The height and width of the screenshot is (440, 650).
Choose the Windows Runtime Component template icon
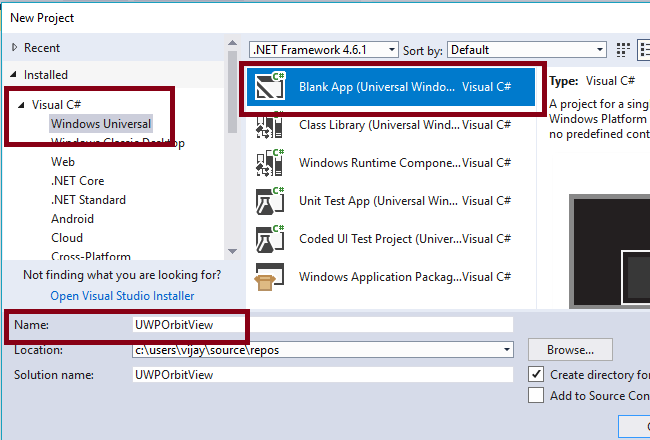tap(270, 163)
